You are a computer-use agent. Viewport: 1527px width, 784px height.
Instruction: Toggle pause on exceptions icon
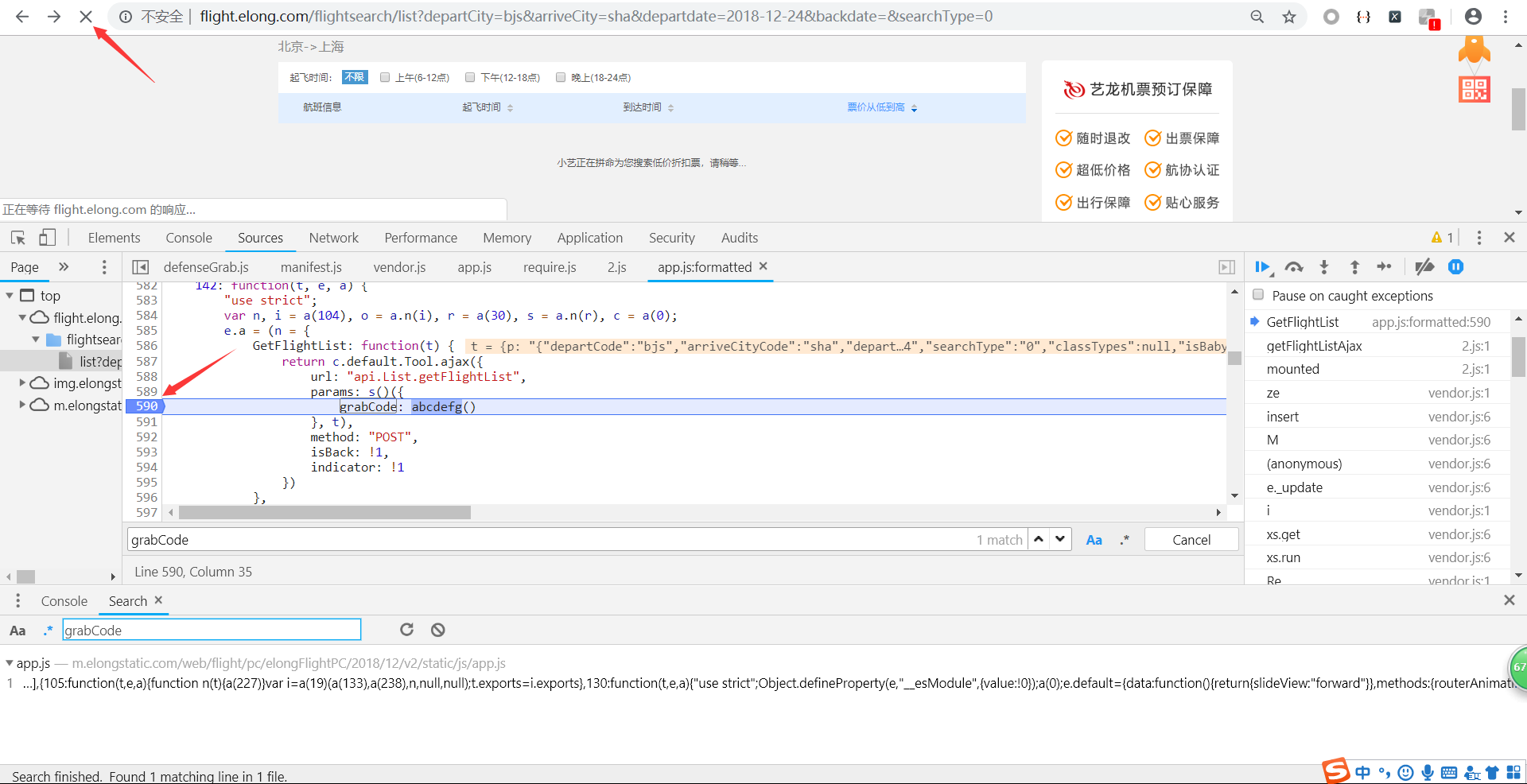pos(1455,267)
